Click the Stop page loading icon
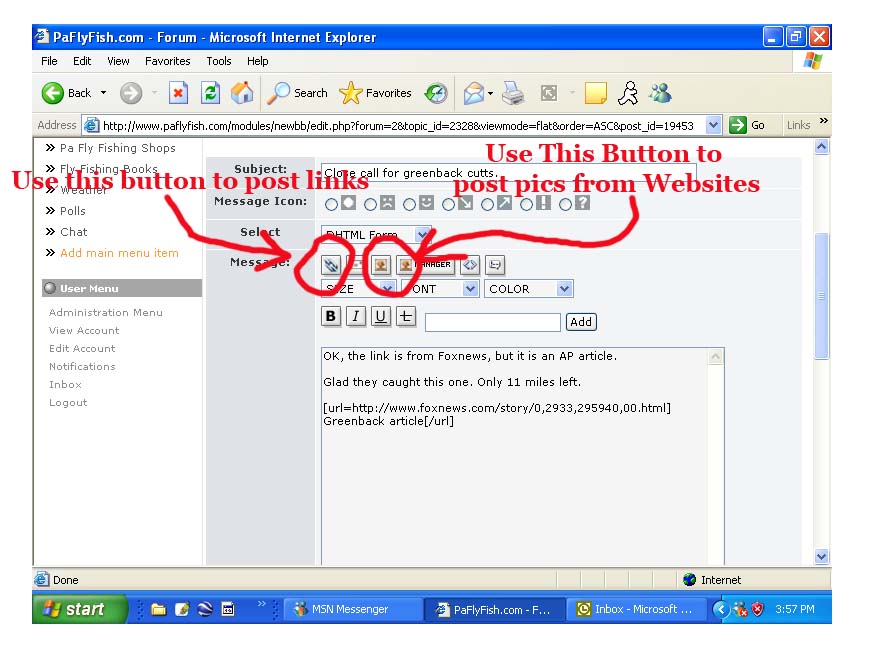 [178, 93]
